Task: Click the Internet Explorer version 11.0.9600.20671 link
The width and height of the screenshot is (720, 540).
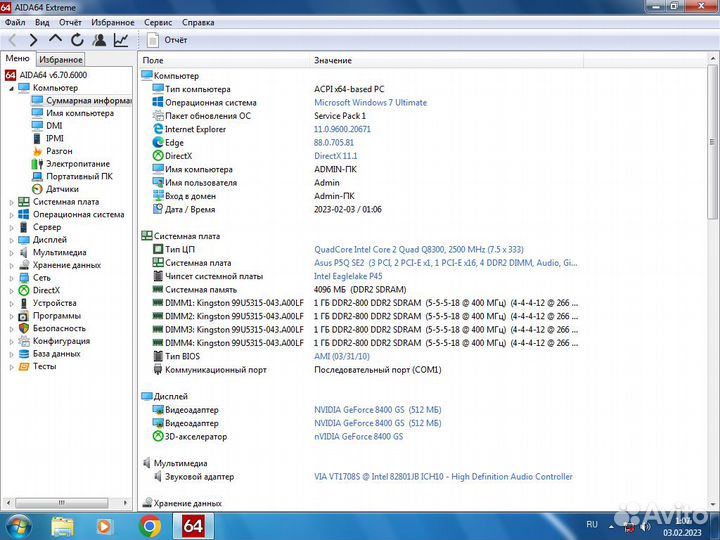Action: [x=342, y=129]
